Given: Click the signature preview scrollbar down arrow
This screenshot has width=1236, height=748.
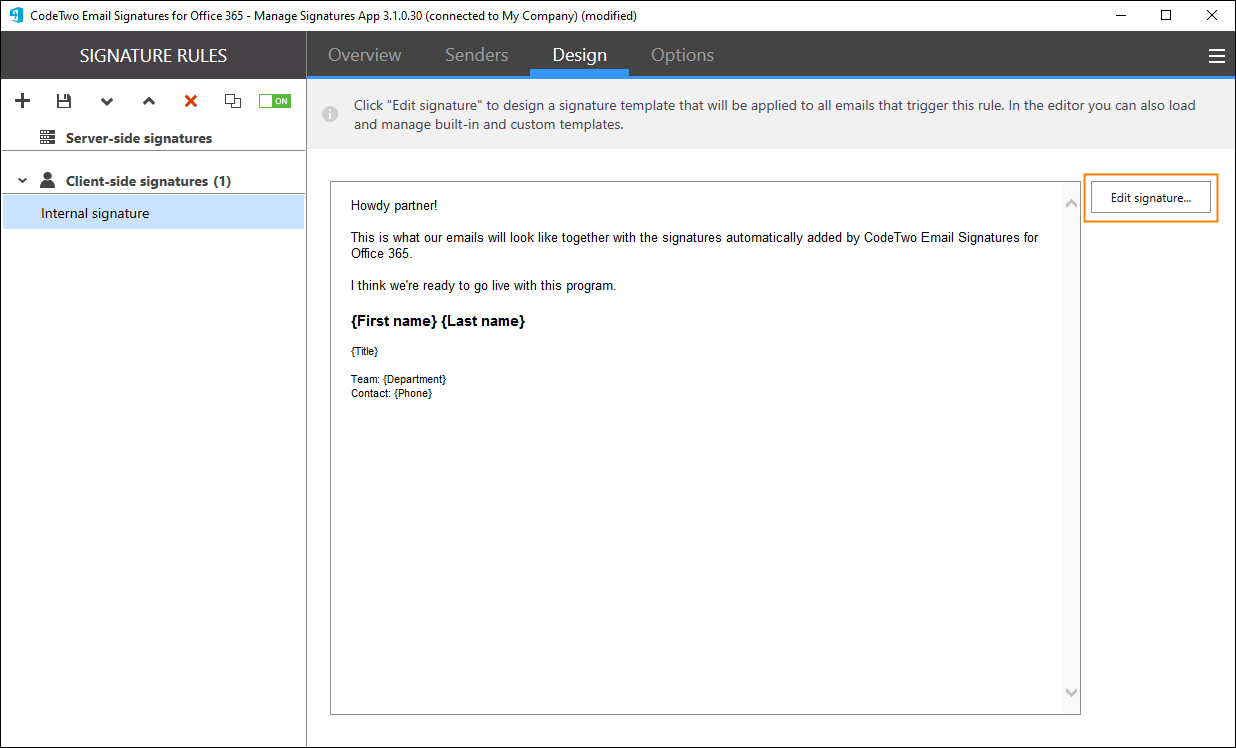Looking at the screenshot, I should pos(1071,692).
